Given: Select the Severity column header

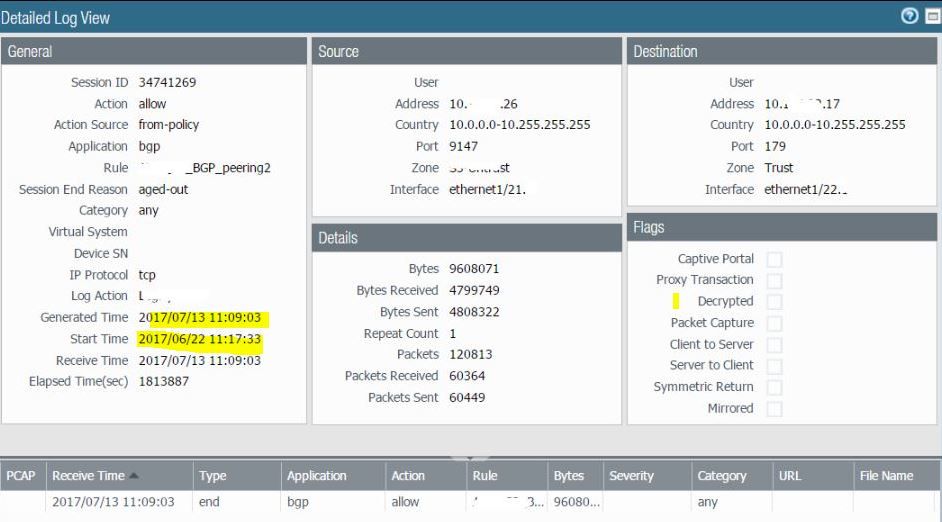Looking at the screenshot, I should [x=631, y=476].
